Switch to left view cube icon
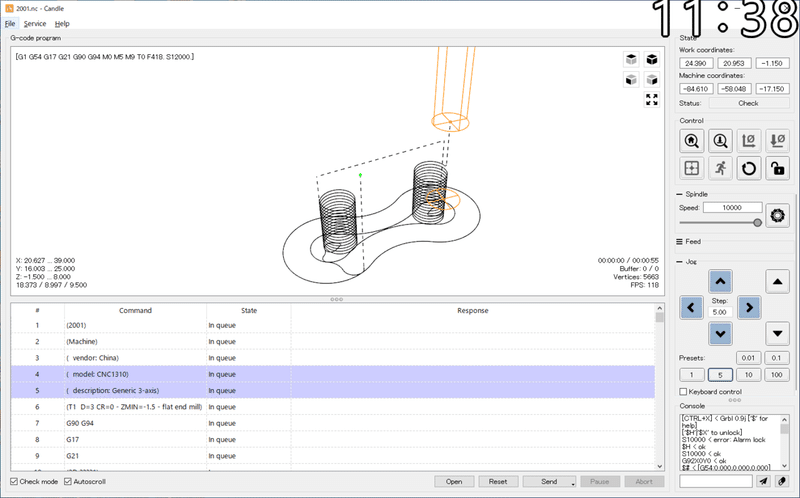800x498 pixels. click(x=652, y=80)
